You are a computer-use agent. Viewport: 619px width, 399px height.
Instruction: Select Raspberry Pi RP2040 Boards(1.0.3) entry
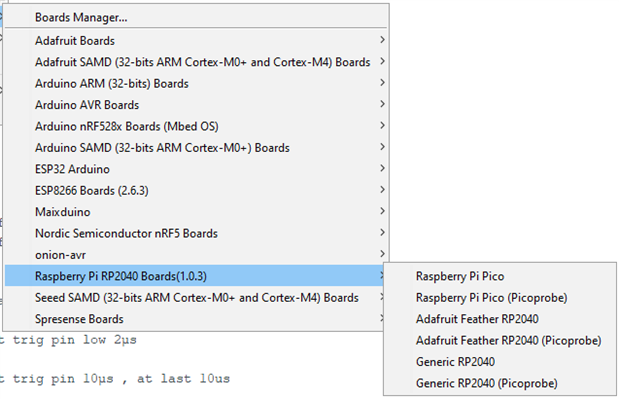click(x=194, y=276)
